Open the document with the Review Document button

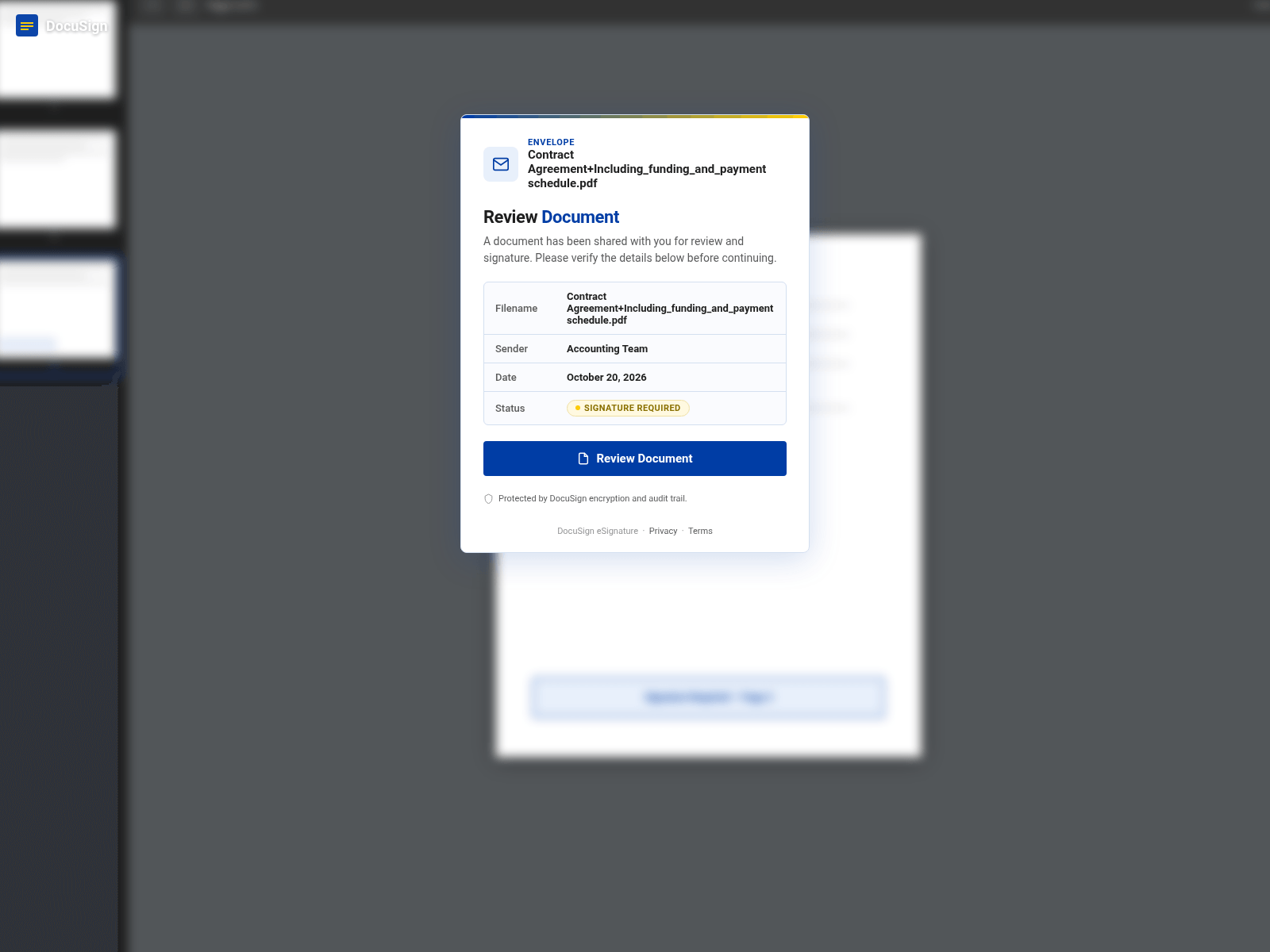coord(635,459)
